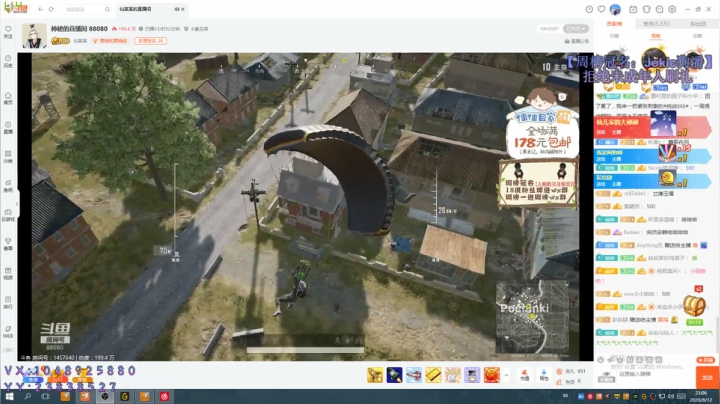Send the rocket gift on dark blue tile

click(394, 375)
